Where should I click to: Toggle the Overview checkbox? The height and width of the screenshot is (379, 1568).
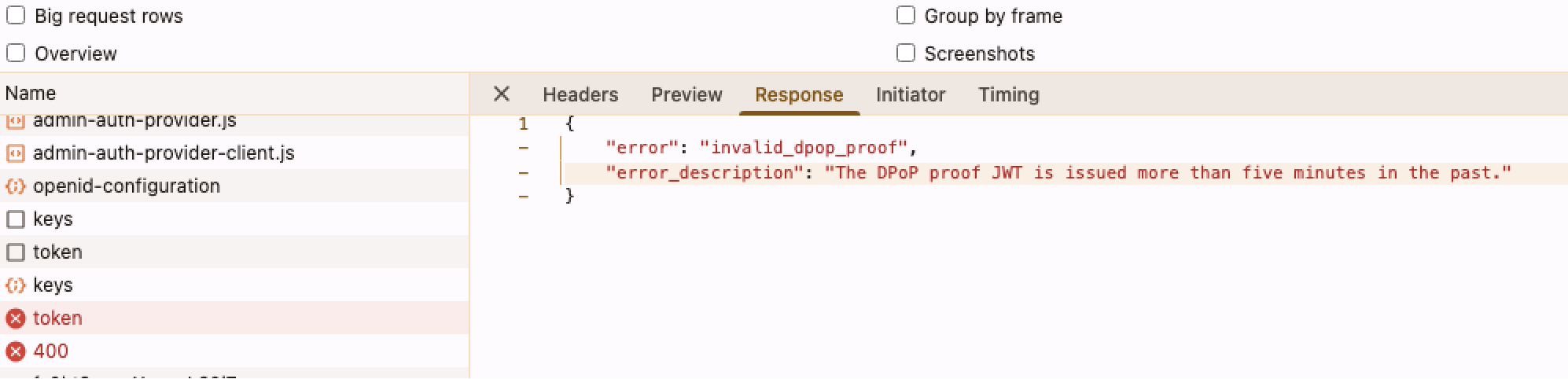(16, 53)
